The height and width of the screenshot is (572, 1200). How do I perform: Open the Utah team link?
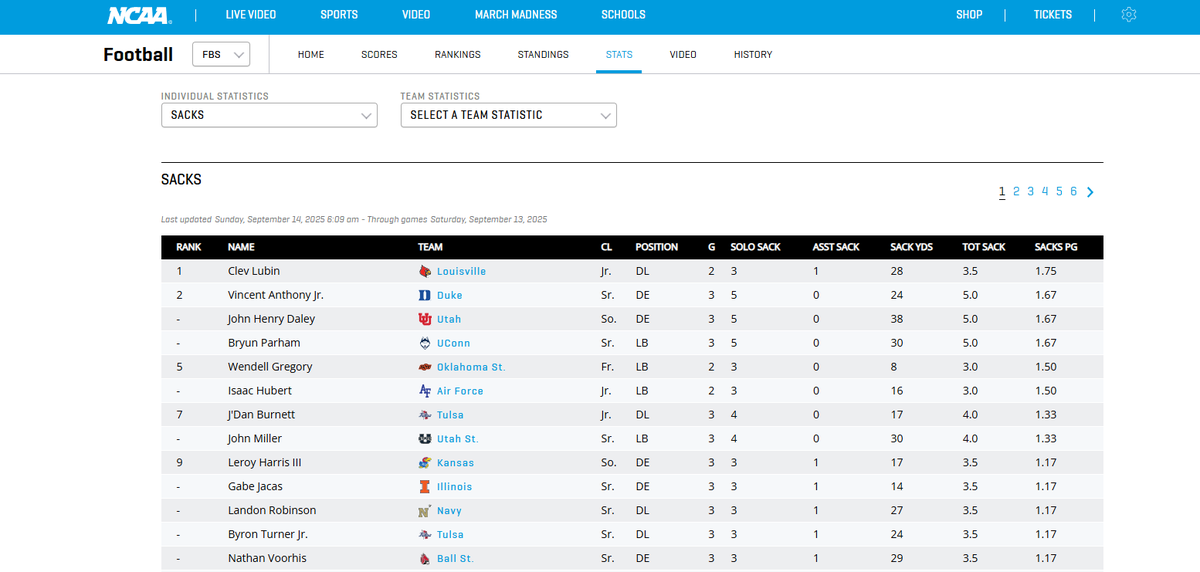[x=449, y=319]
